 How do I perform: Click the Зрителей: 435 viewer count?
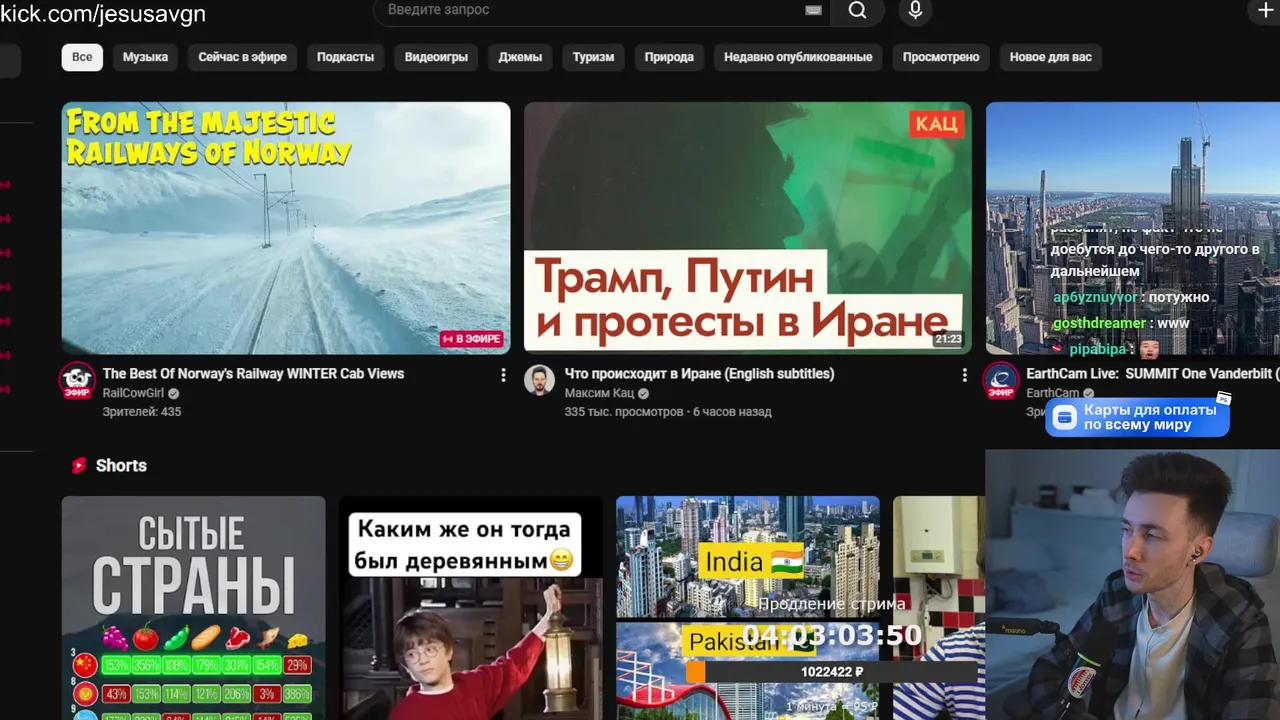click(142, 411)
